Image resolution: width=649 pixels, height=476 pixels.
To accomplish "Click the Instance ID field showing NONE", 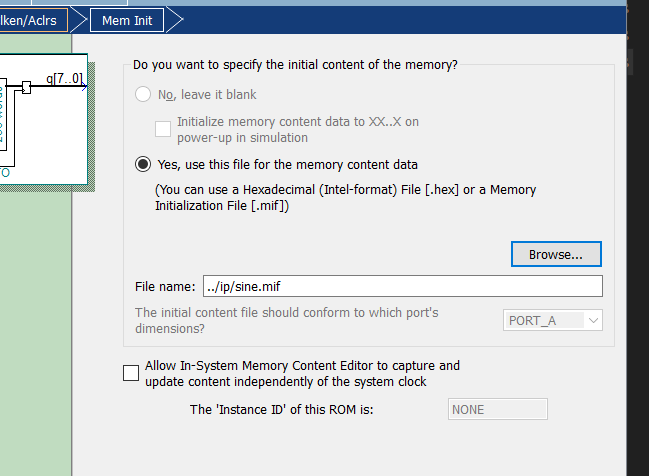I will tap(495, 409).
